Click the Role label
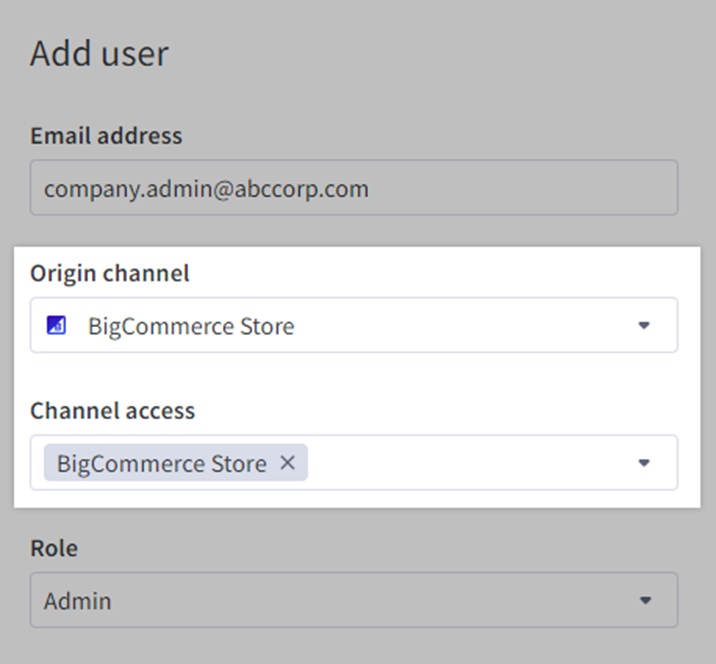Screen dimensions: 716x664 [54, 548]
